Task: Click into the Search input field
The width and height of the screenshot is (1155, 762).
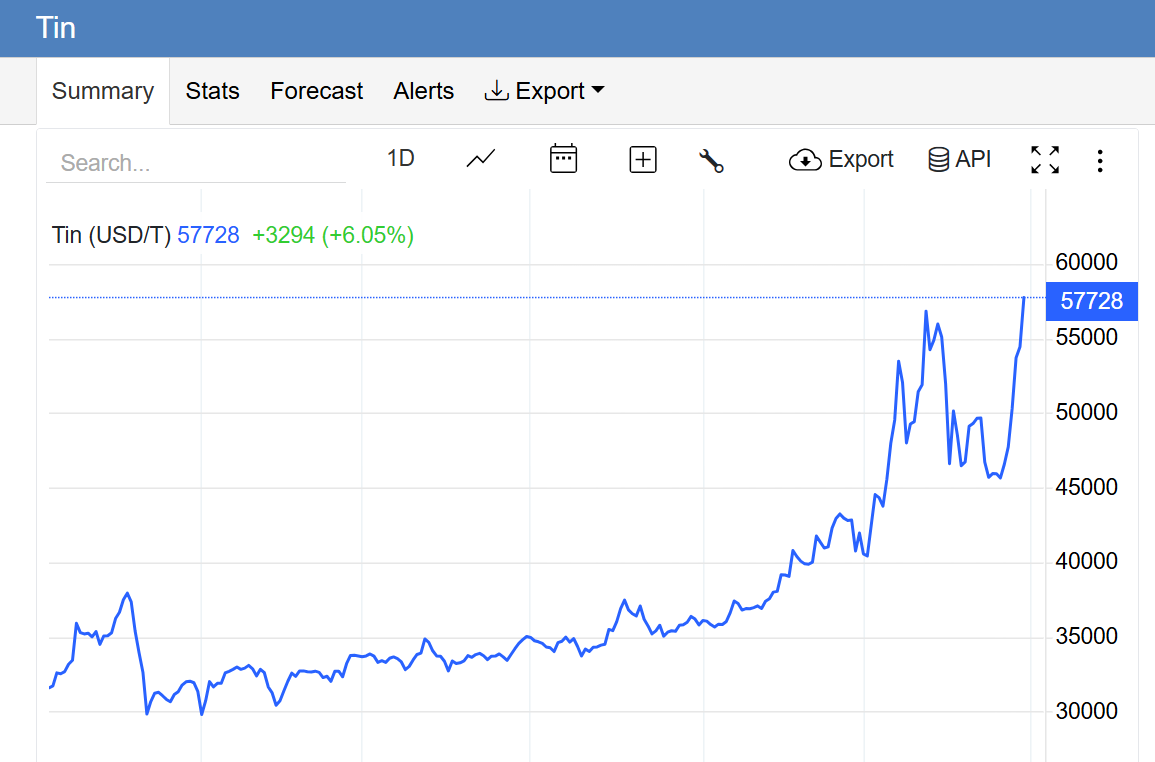Action: tap(195, 163)
